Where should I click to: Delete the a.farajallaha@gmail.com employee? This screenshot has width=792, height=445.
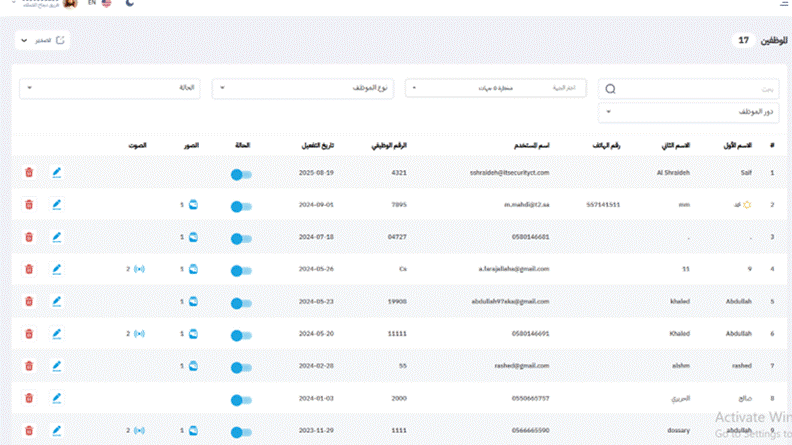29,269
